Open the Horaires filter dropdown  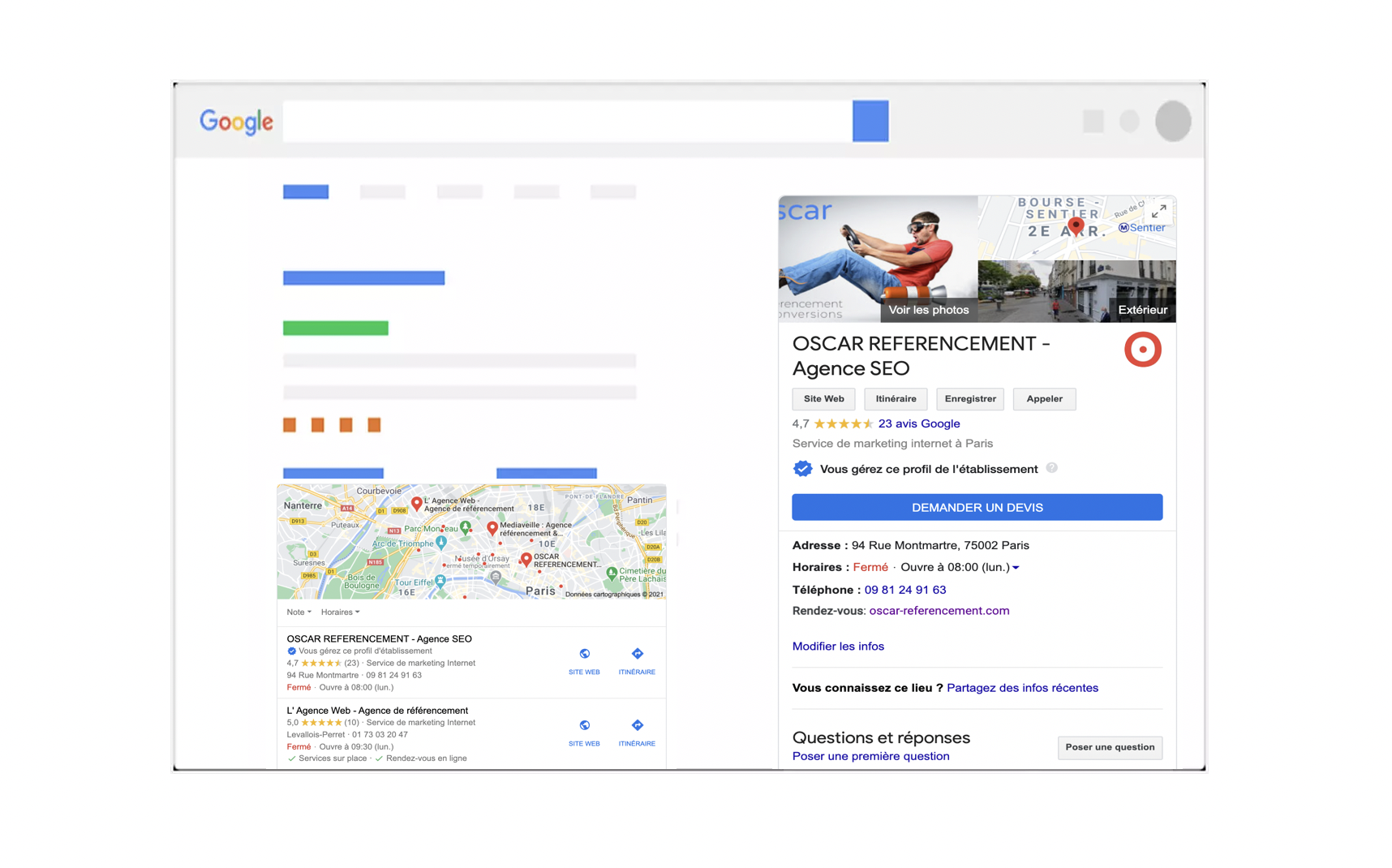click(x=340, y=612)
